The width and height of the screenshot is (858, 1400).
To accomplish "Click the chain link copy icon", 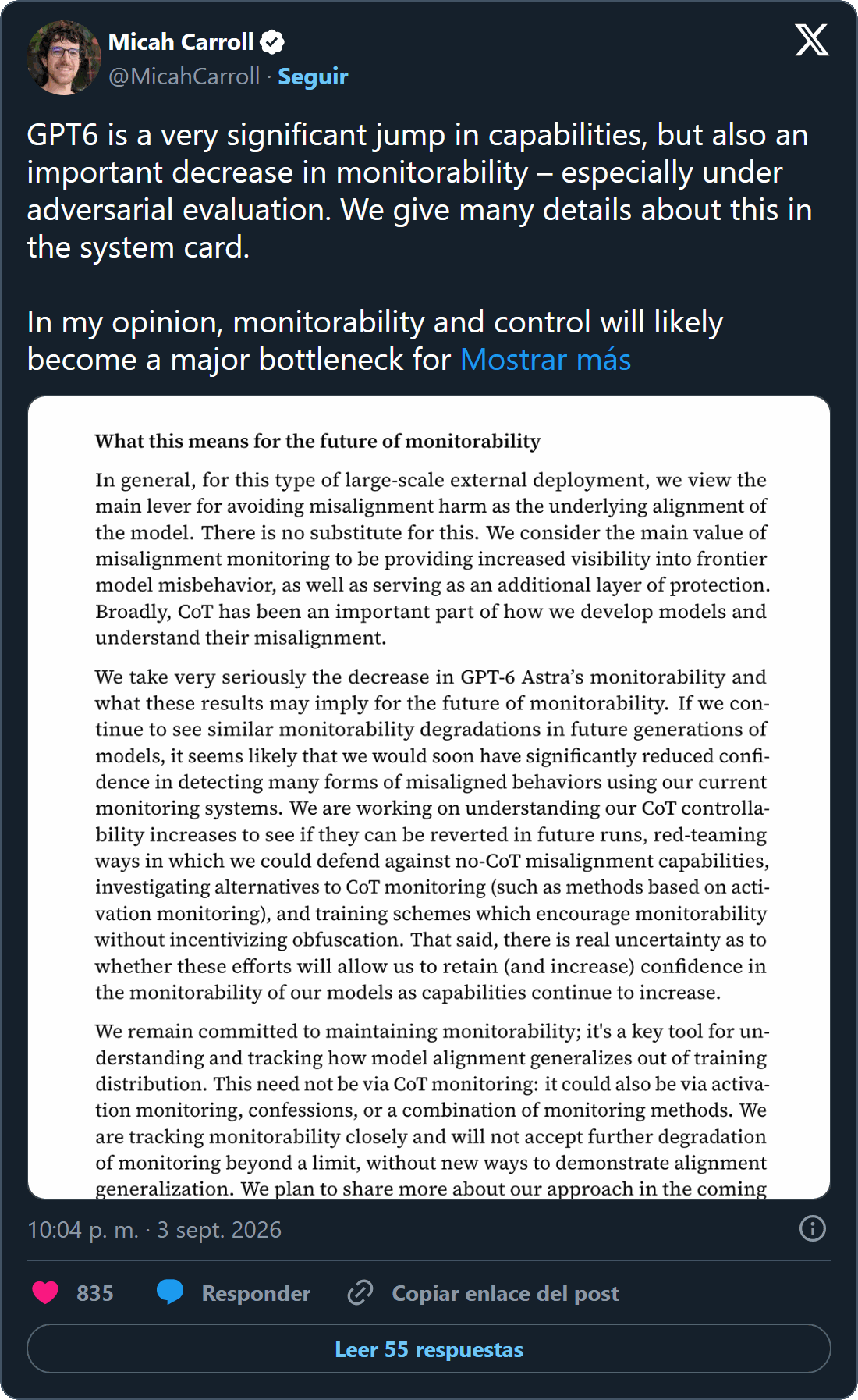I will click(360, 1293).
